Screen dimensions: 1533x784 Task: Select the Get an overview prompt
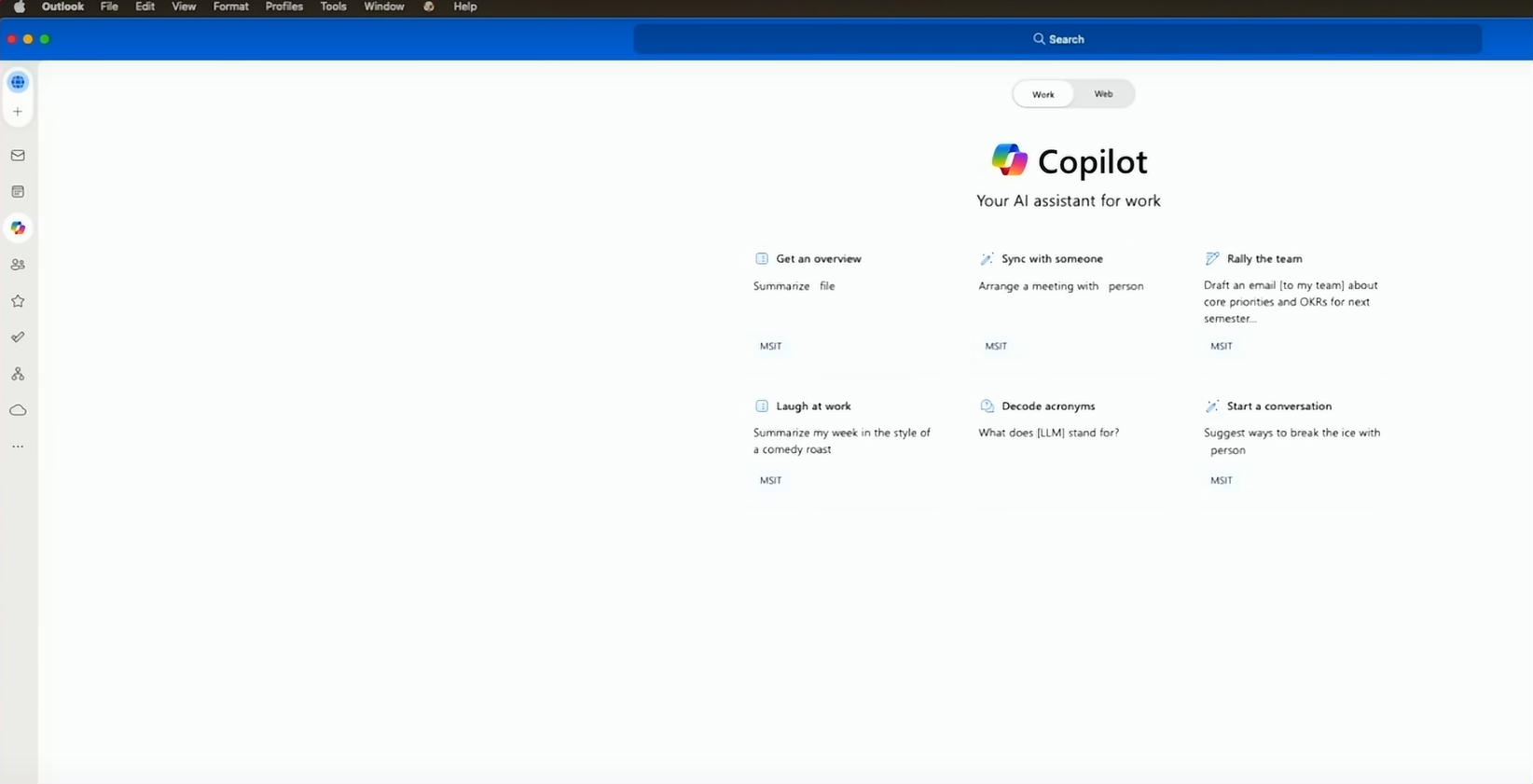(843, 302)
